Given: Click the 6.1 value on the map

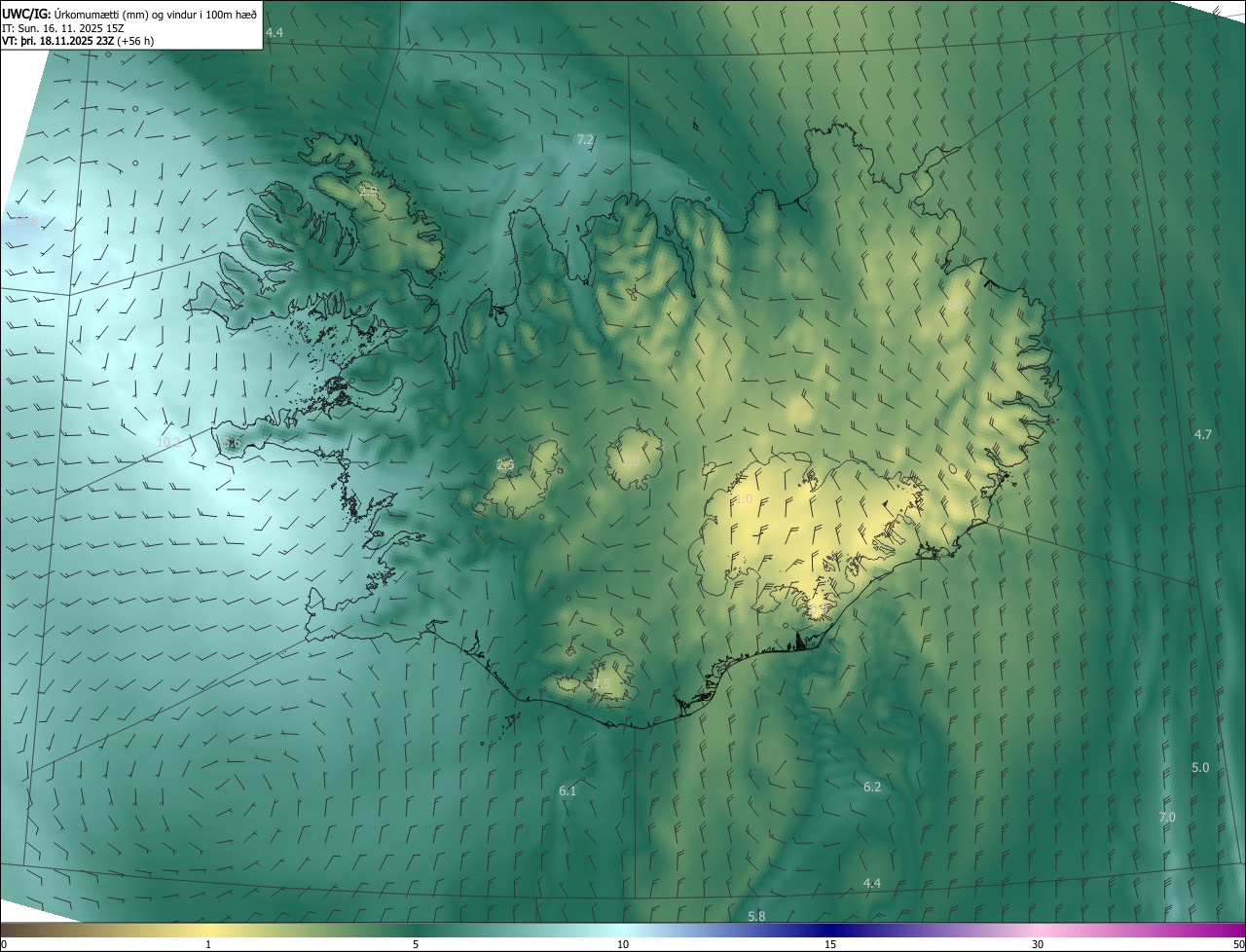Looking at the screenshot, I should tap(568, 790).
